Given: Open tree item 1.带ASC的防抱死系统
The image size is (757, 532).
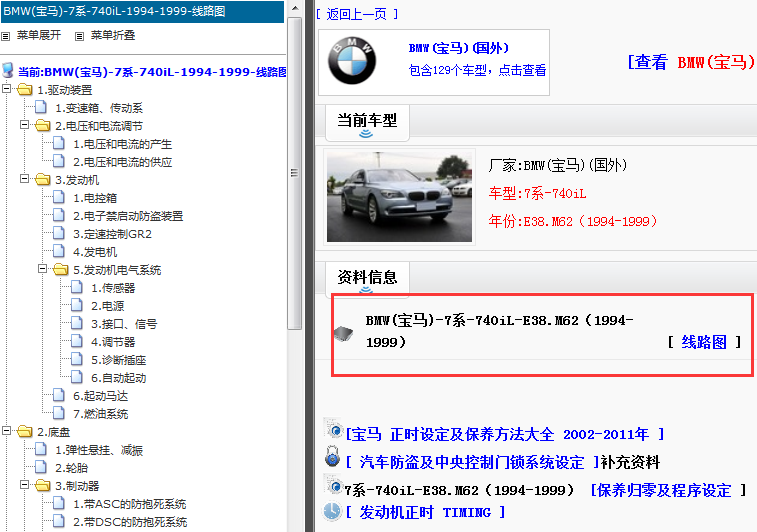Looking at the screenshot, I should (129, 504).
